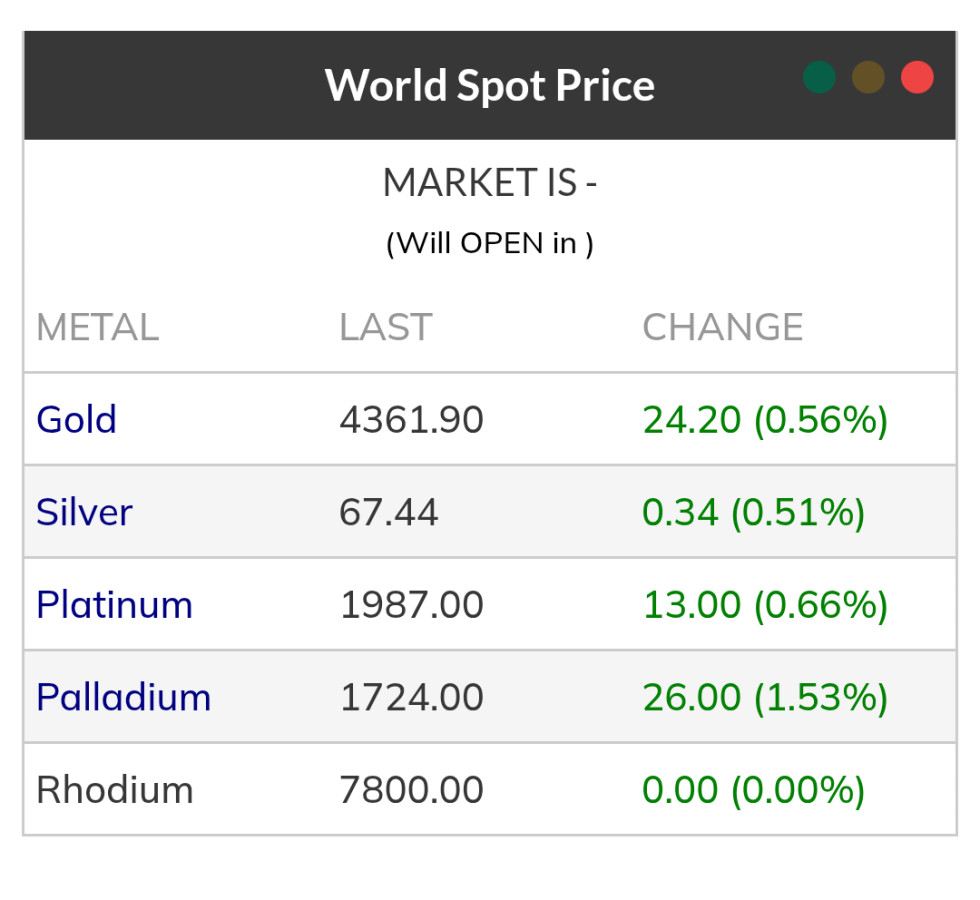The height and width of the screenshot is (900, 980).
Task: Click the World Spot Price title
Action: click(489, 85)
